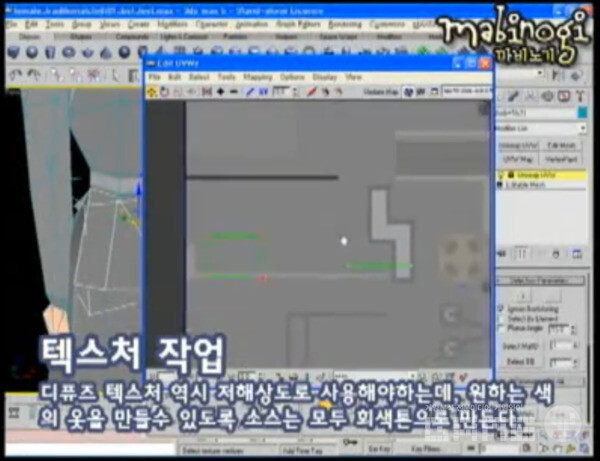Screen dimensions: 600x461
Task: Toggle the Ignore Backfacing checkbox
Action: (x=500, y=310)
